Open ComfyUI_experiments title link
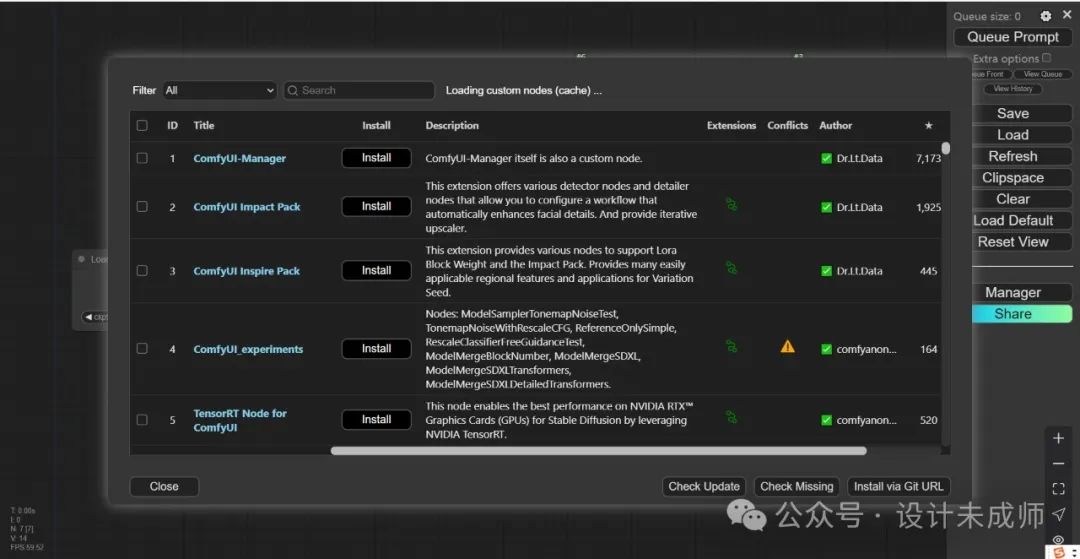The width and height of the screenshot is (1080, 559). pyautogui.click(x=248, y=349)
